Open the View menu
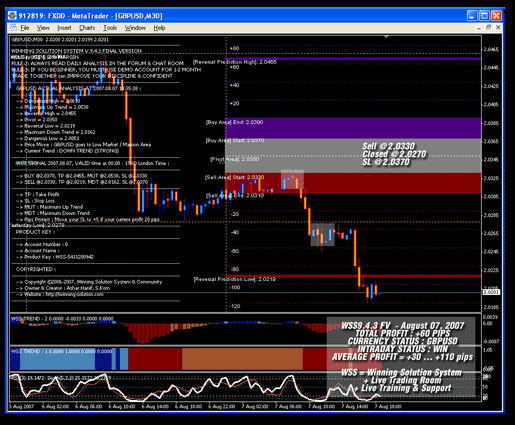 click(43, 28)
